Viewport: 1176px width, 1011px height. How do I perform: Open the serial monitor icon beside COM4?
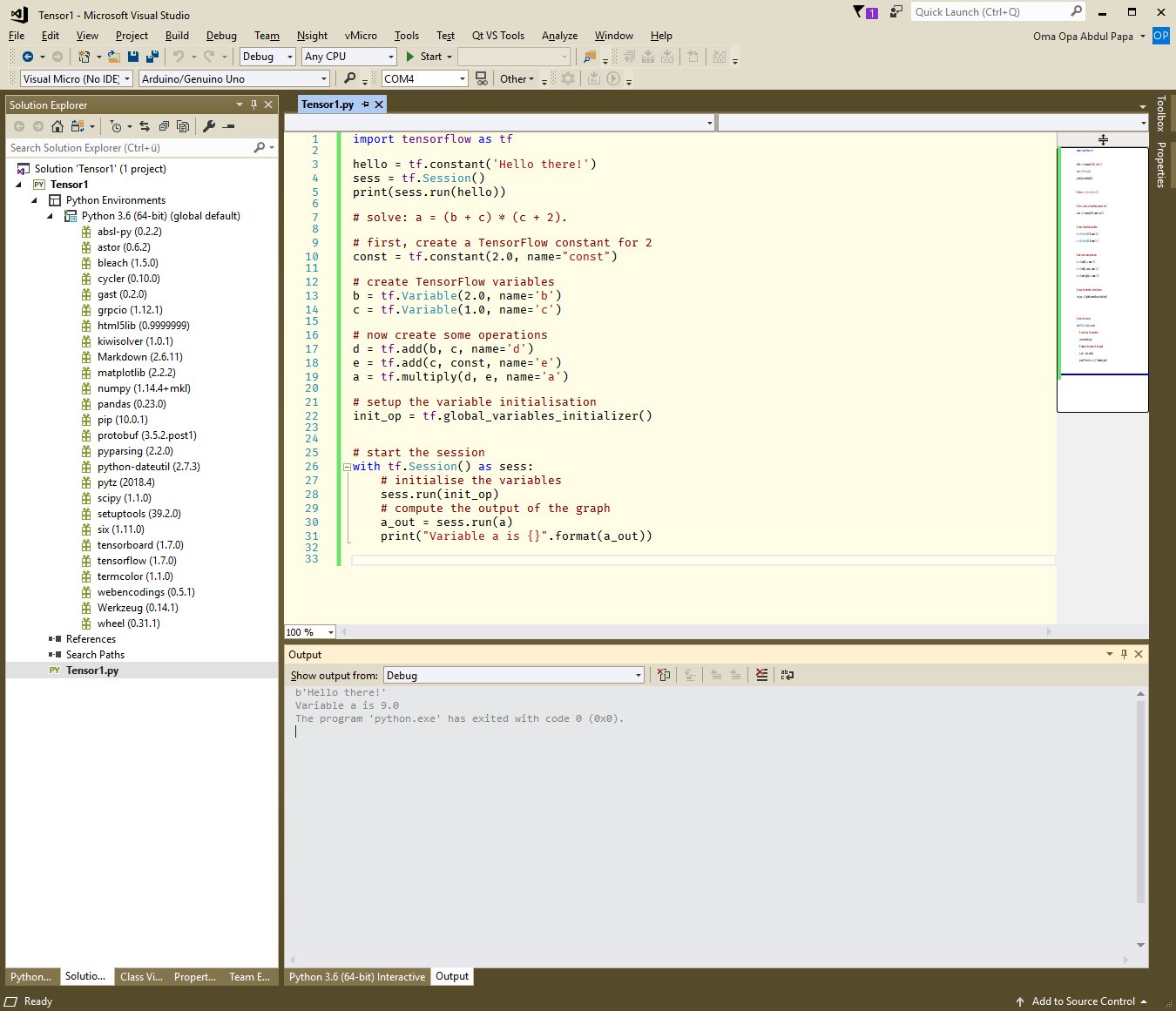[x=481, y=78]
